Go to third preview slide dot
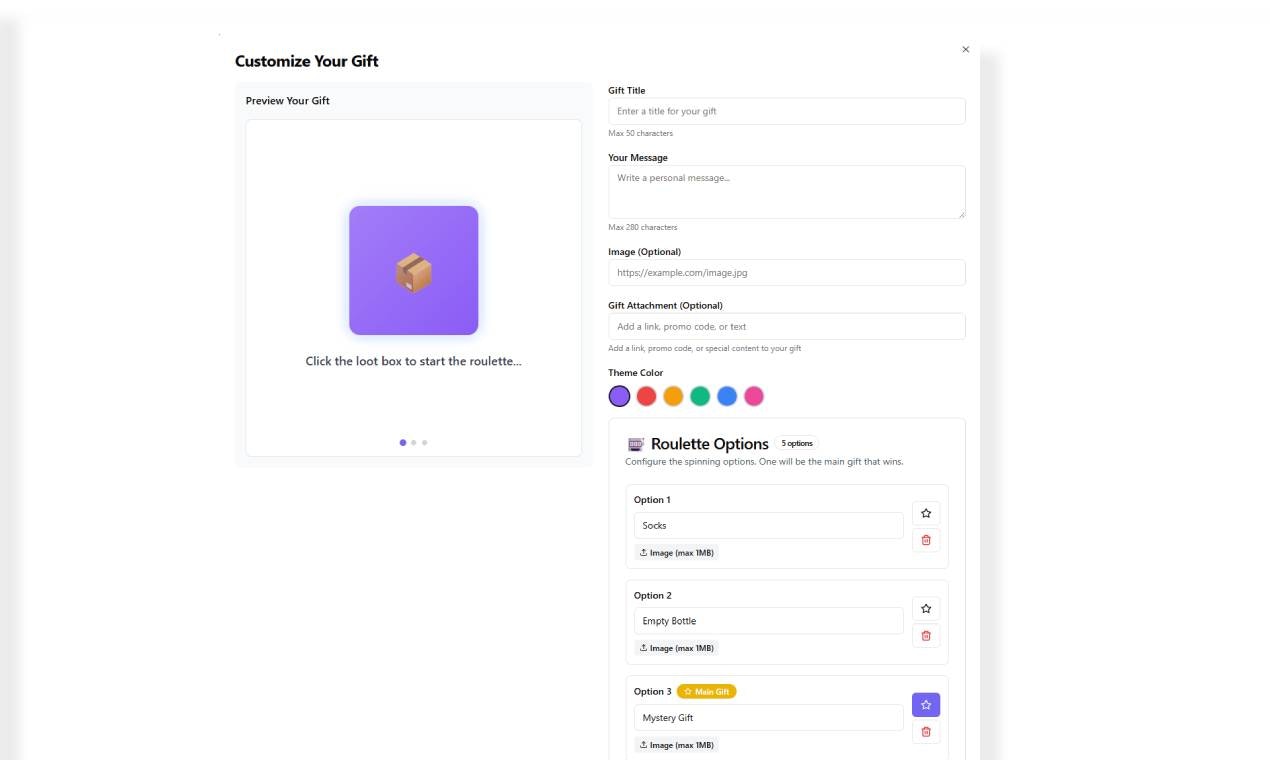The image size is (1270, 760). [x=424, y=442]
